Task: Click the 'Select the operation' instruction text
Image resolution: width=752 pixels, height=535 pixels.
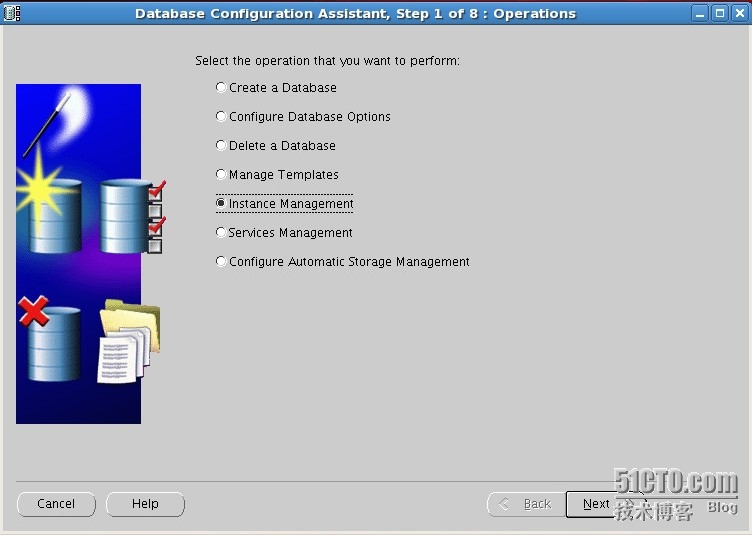Action: (328, 61)
